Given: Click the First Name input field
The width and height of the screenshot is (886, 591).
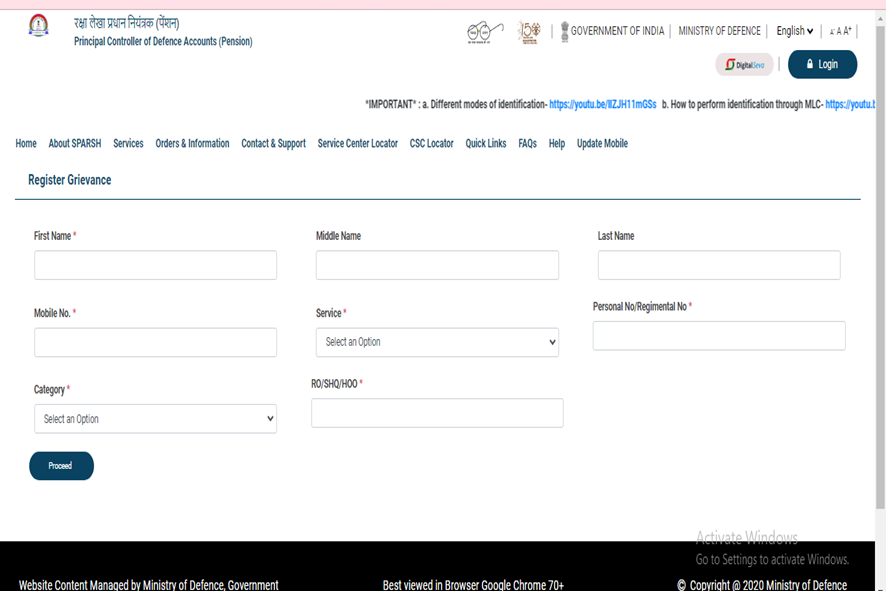Looking at the screenshot, I should [155, 265].
